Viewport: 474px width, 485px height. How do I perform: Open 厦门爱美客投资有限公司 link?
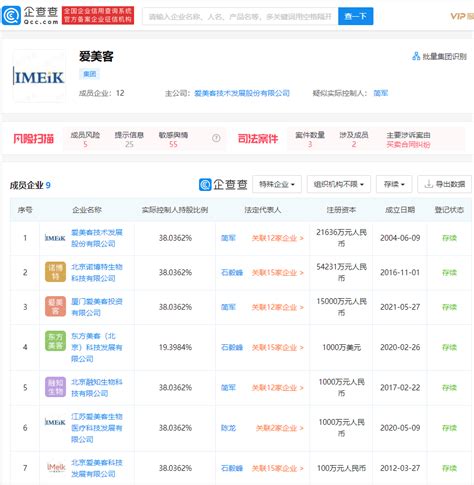[x=97, y=307]
